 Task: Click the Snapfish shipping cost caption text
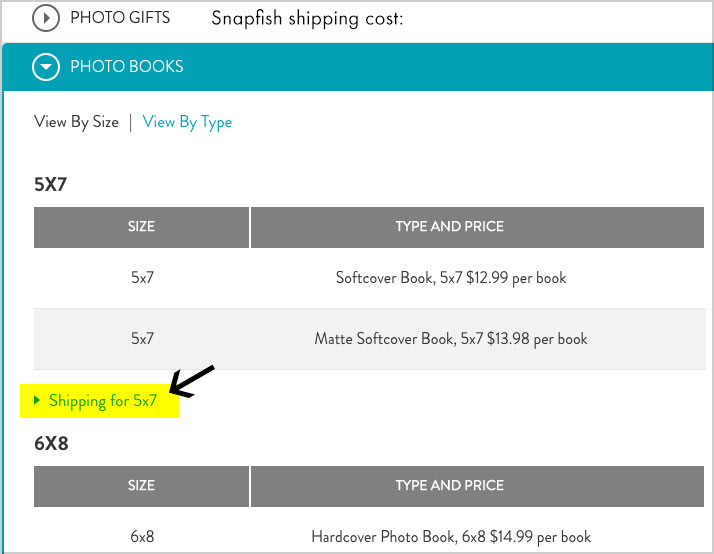tap(307, 19)
